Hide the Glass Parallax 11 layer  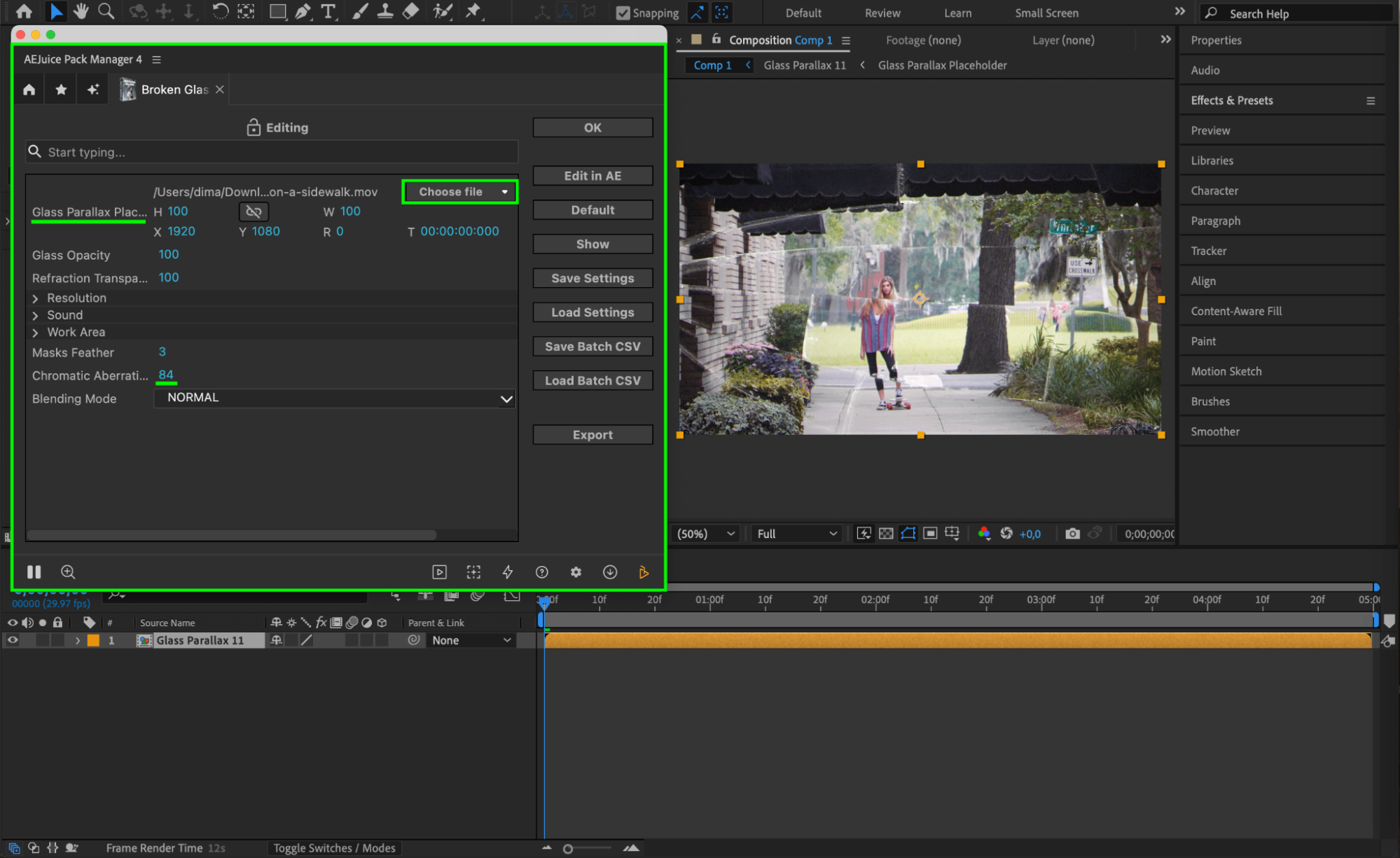pos(13,640)
